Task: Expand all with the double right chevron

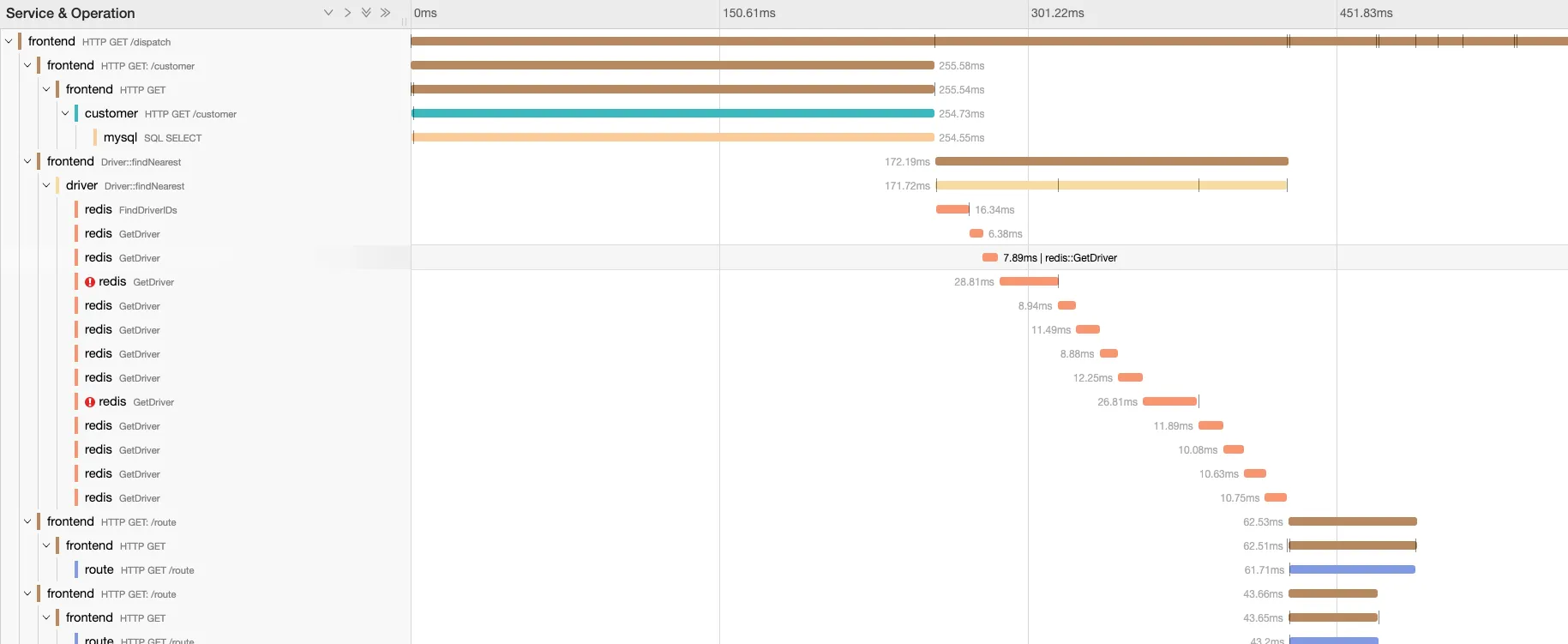Action: pyautogui.click(x=385, y=13)
